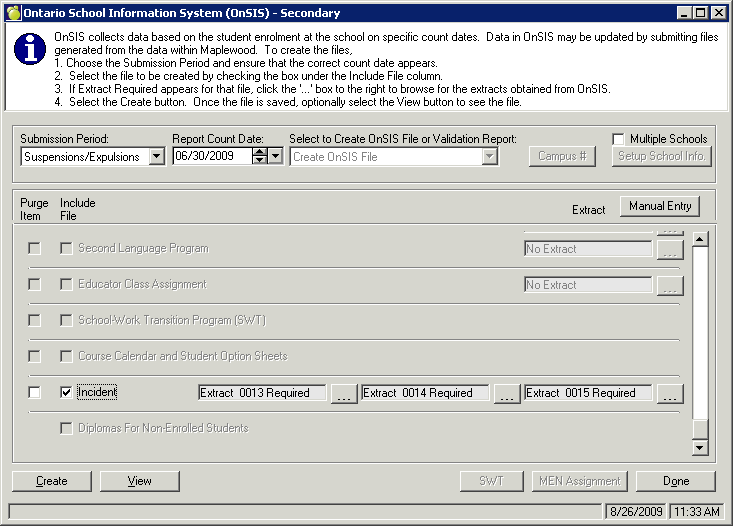Click the Create button
This screenshot has height=526, width=733.
[x=52, y=481]
